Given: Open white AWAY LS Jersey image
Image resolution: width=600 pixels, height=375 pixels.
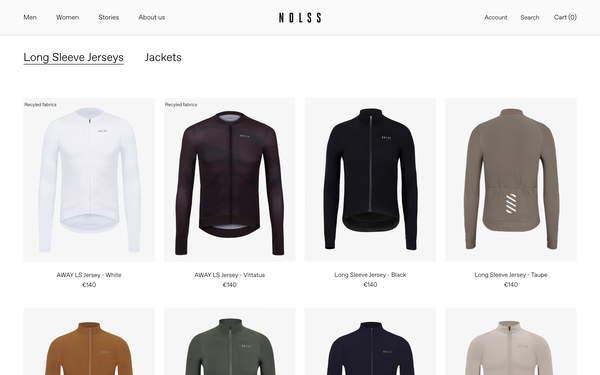Looking at the screenshot, I should pyautogui.click(x=89, y=180).
